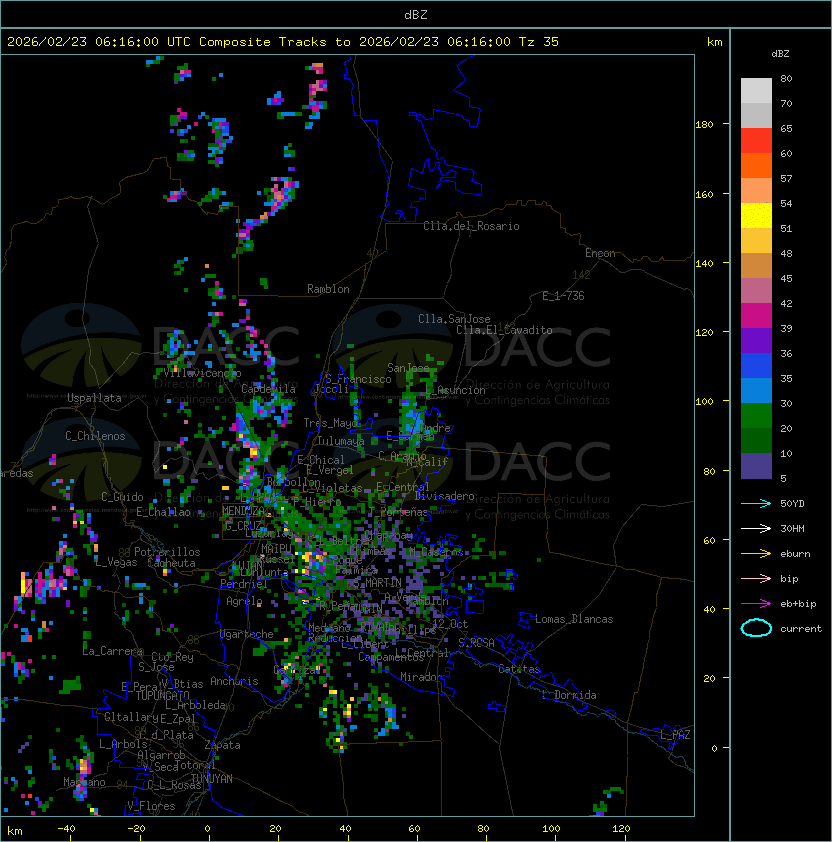Select the light gray 70-80 dBZ swatch
This screenshot has width=832, height=842.
coord(756,91)
